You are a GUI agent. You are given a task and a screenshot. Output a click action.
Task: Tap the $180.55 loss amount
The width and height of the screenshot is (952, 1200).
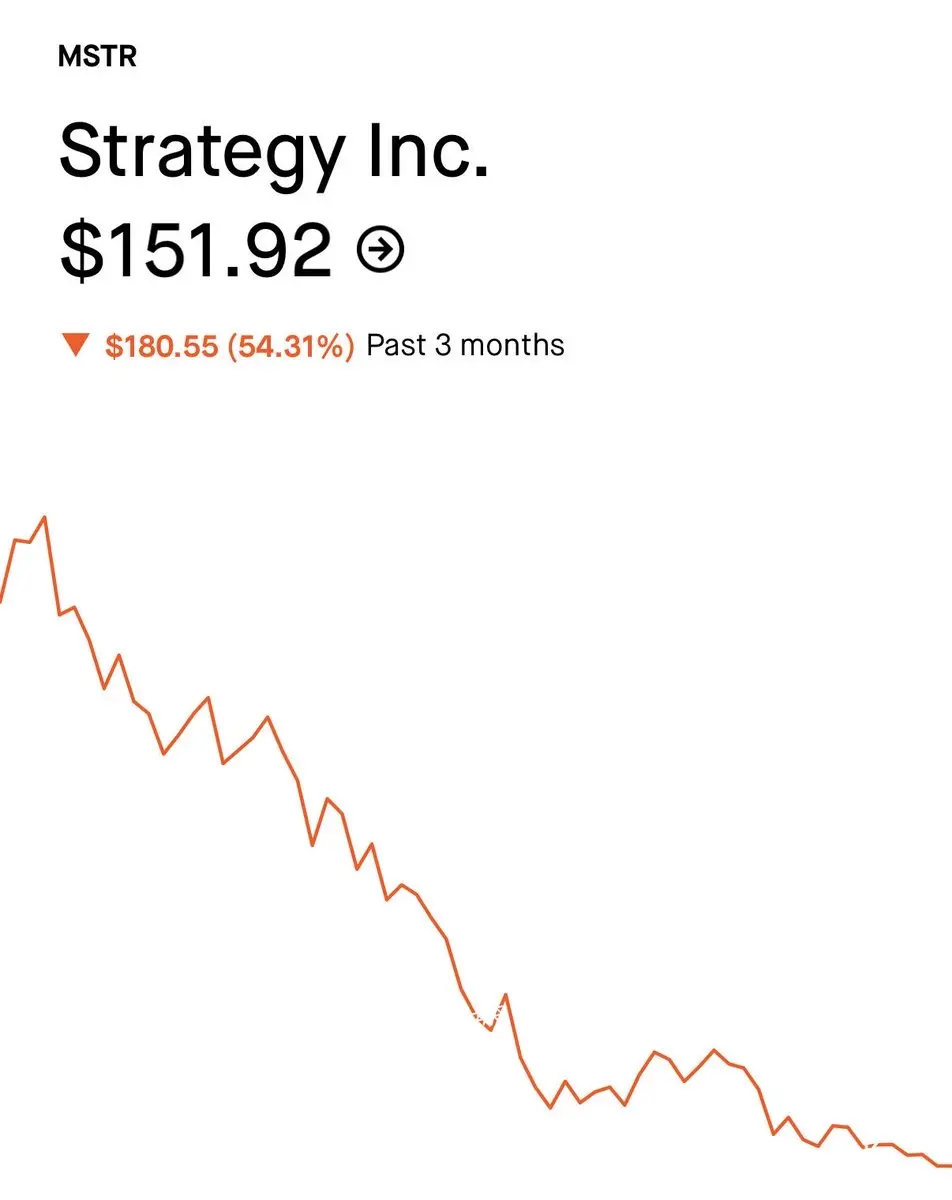click(x=161, y=346)
